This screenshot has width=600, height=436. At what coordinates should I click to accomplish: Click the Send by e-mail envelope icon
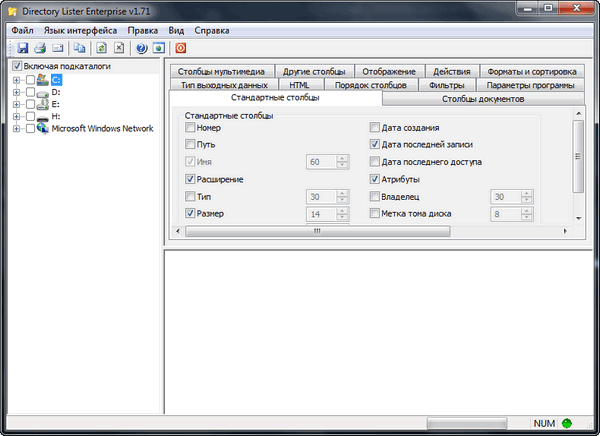[x=58, y=48]
